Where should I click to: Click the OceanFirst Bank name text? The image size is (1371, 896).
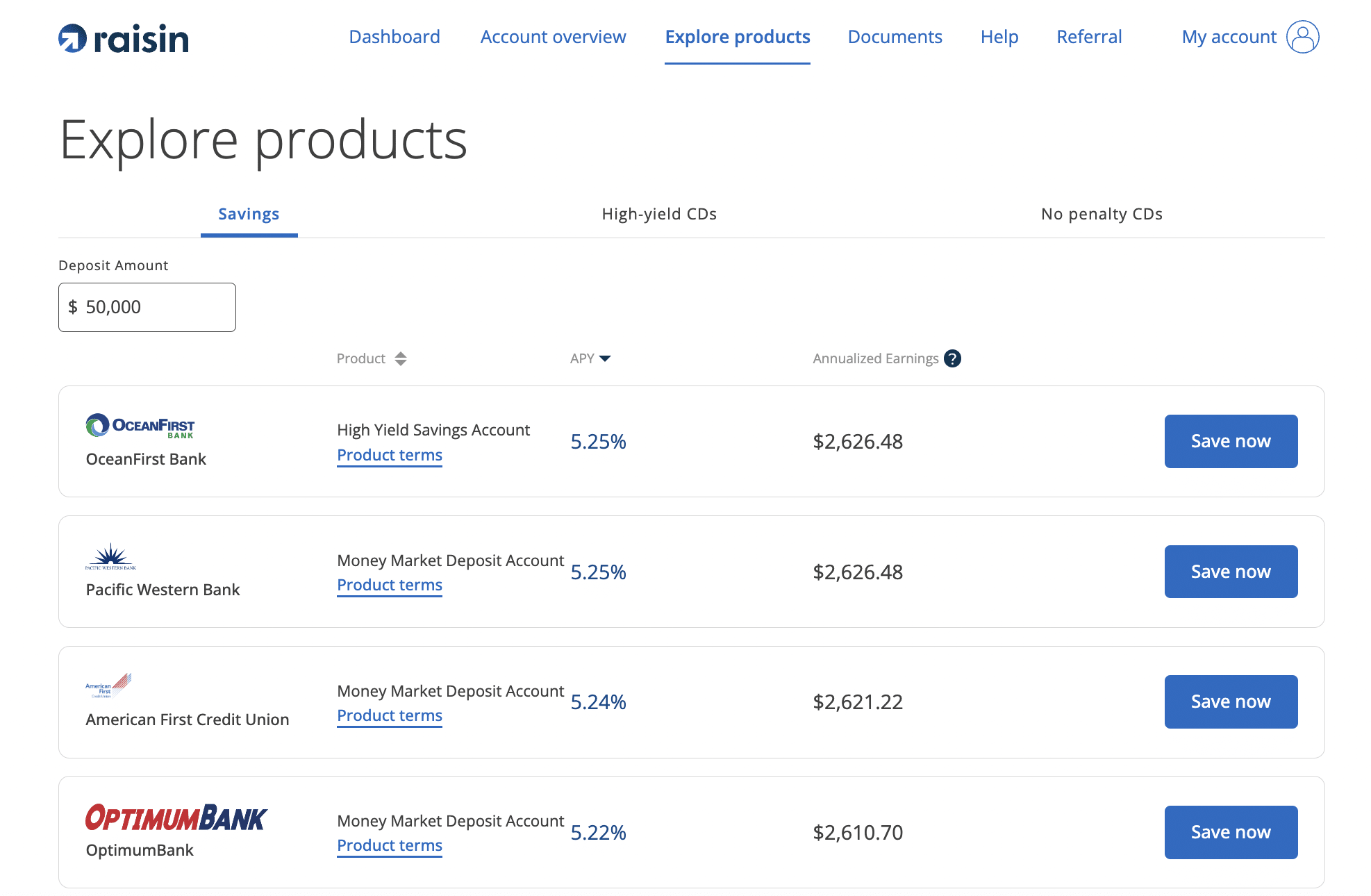146,459
